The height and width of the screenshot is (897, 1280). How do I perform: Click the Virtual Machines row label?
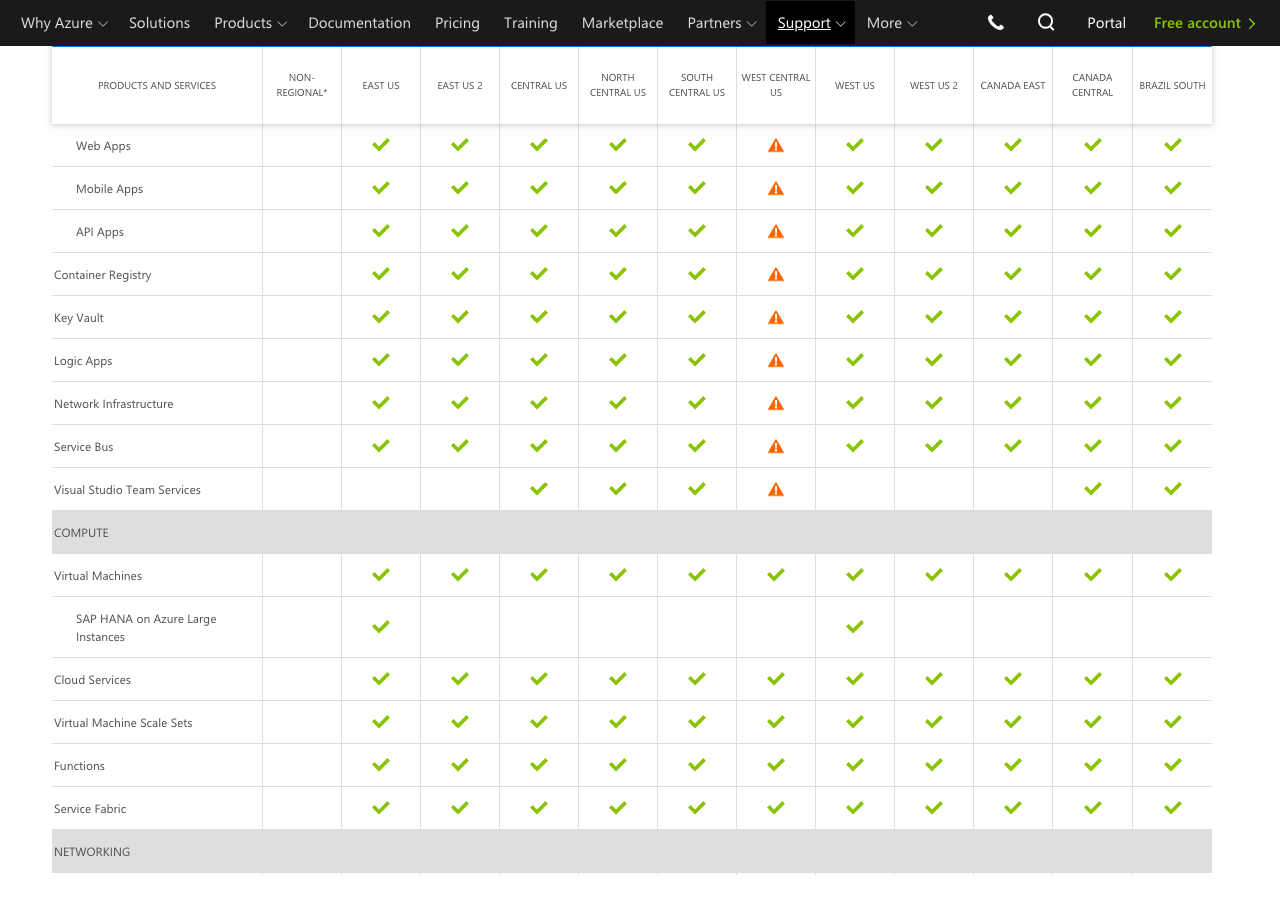(98, 576)
